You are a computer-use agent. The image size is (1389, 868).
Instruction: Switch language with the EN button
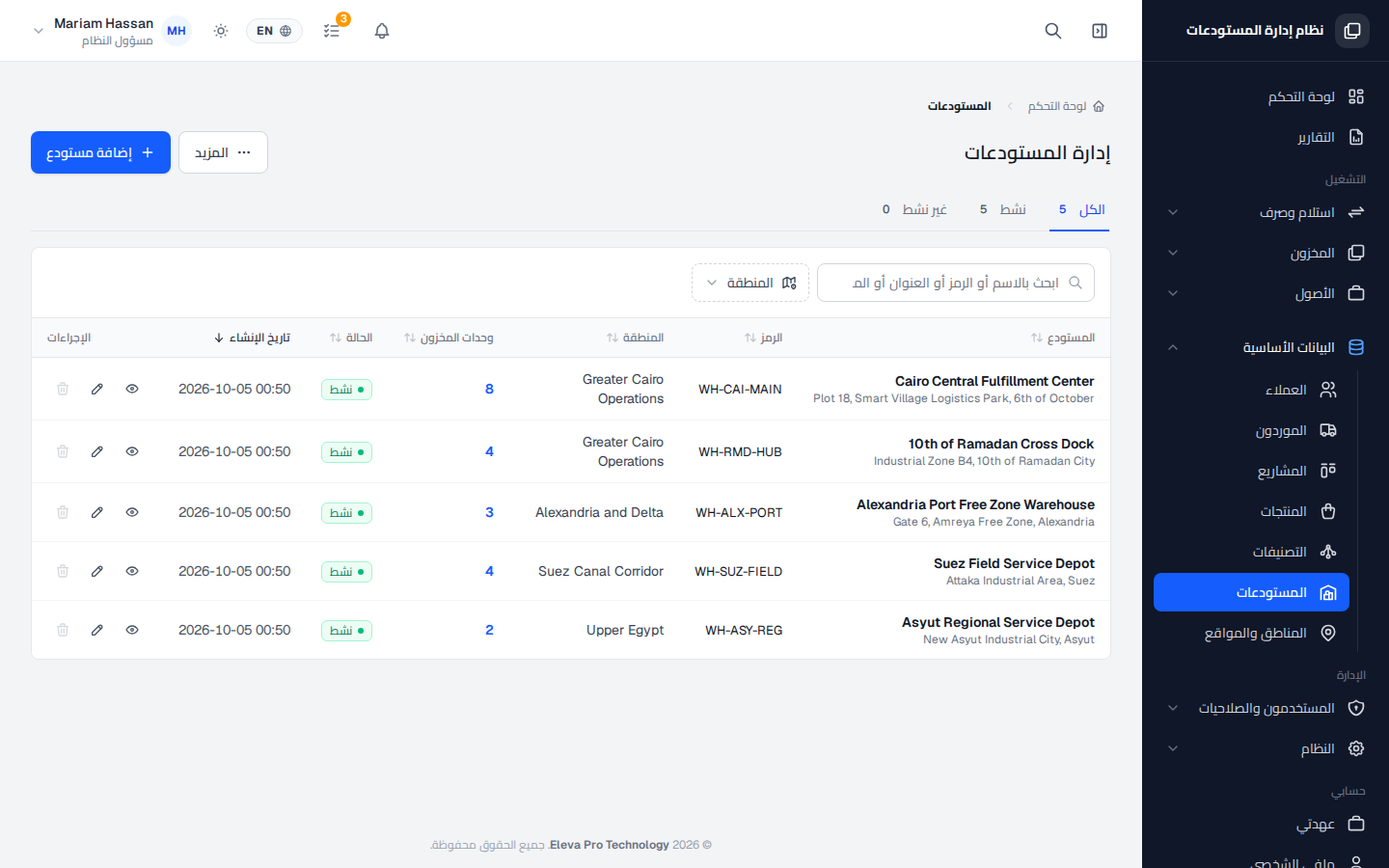coord(274,31)
